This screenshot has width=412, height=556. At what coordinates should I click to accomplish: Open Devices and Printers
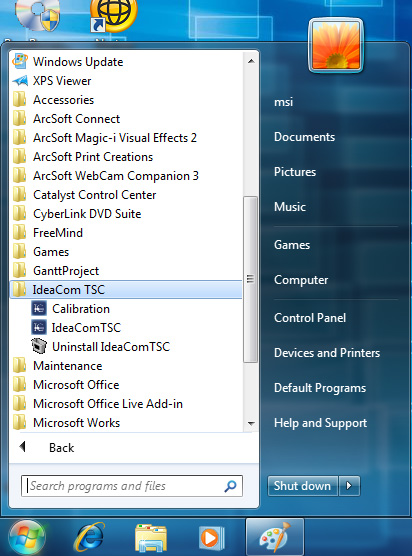pos(327,353)
